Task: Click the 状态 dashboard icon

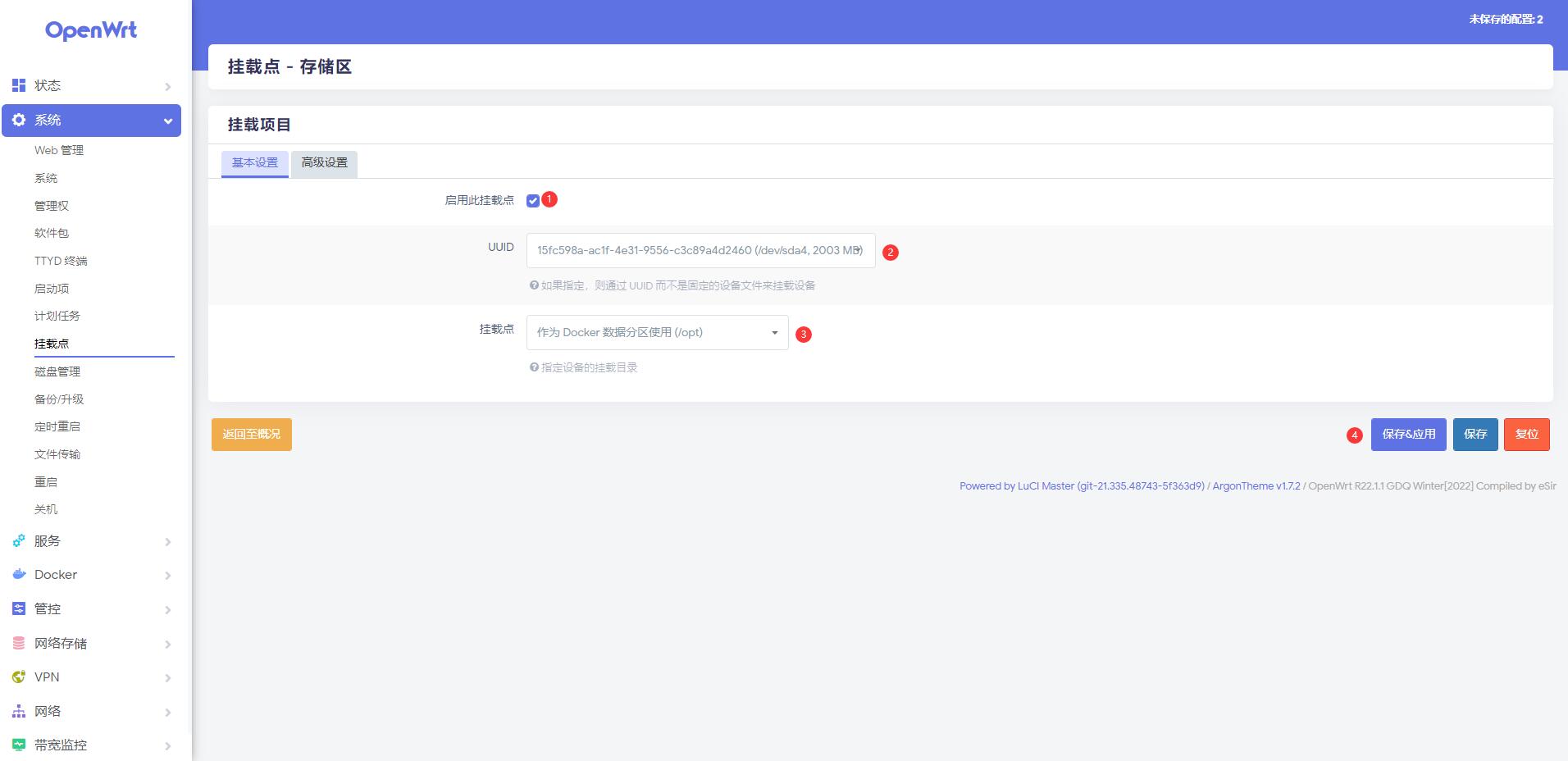Action: tap(19, 85)
